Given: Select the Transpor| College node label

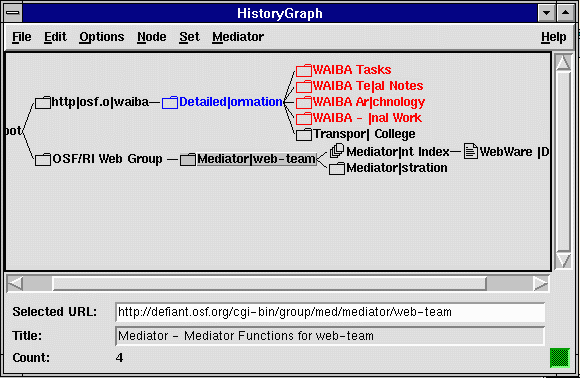Looking at the screenshot, I should [364, 134].
